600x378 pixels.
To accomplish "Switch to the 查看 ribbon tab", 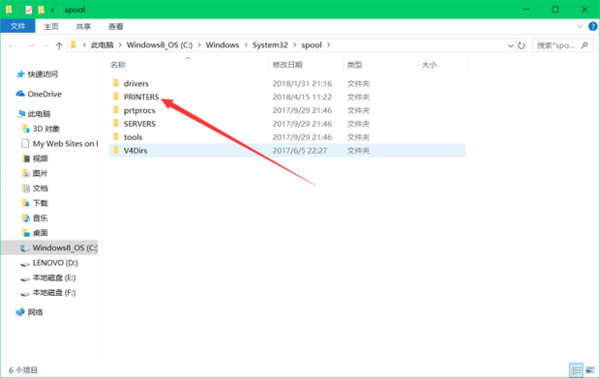I will [x=116, y=26].
